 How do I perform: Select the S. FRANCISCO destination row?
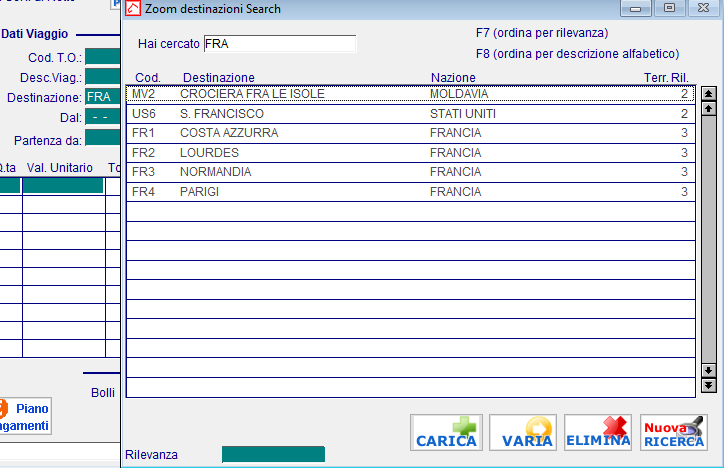tap(410, 114)
